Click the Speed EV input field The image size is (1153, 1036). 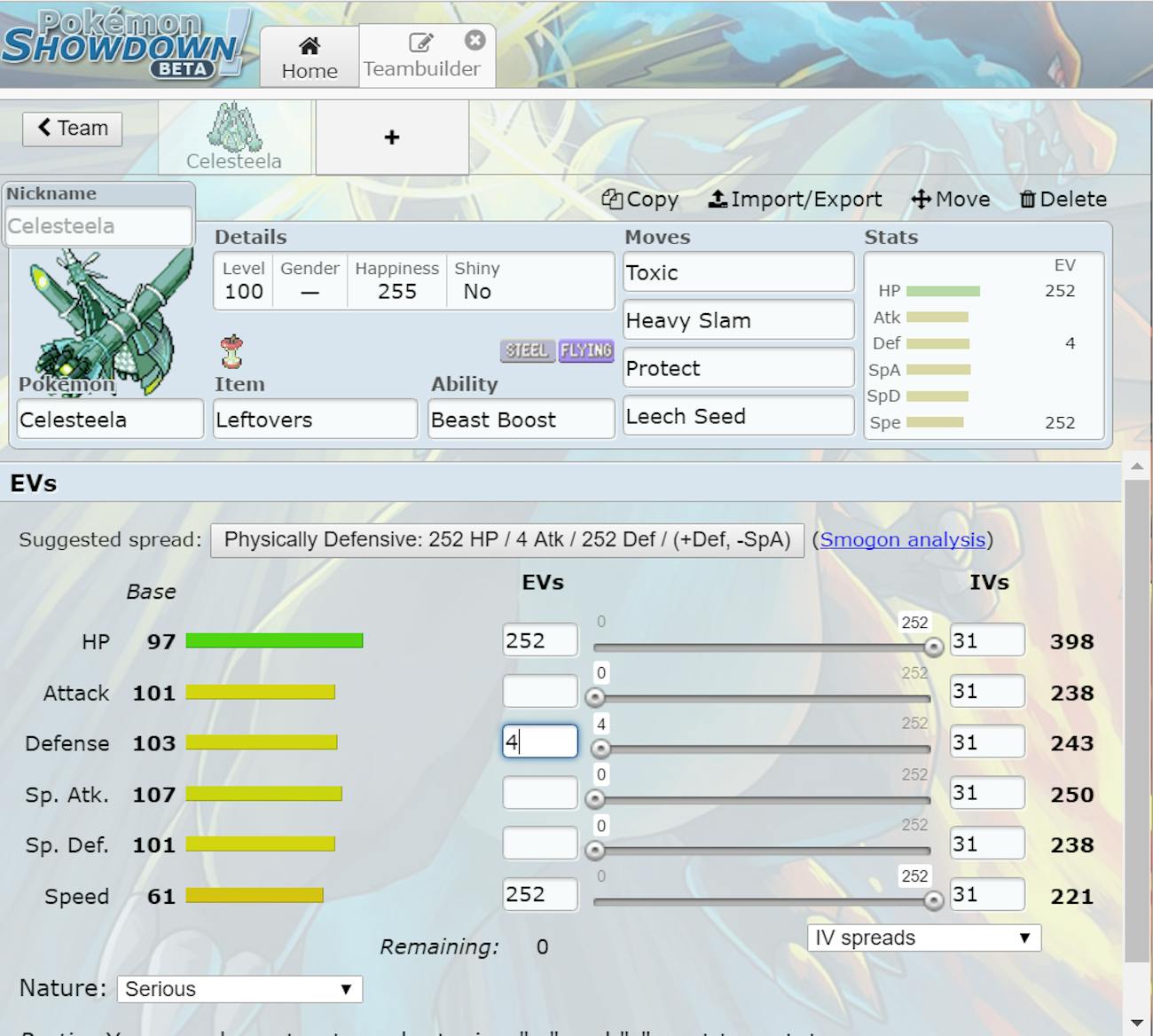click(x=539, y=894)
